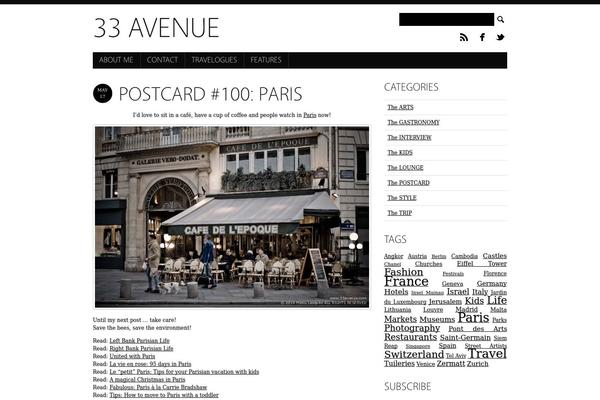Select The KIDS category
Viewport: 600px width, 400px height.
coord(400,152)
